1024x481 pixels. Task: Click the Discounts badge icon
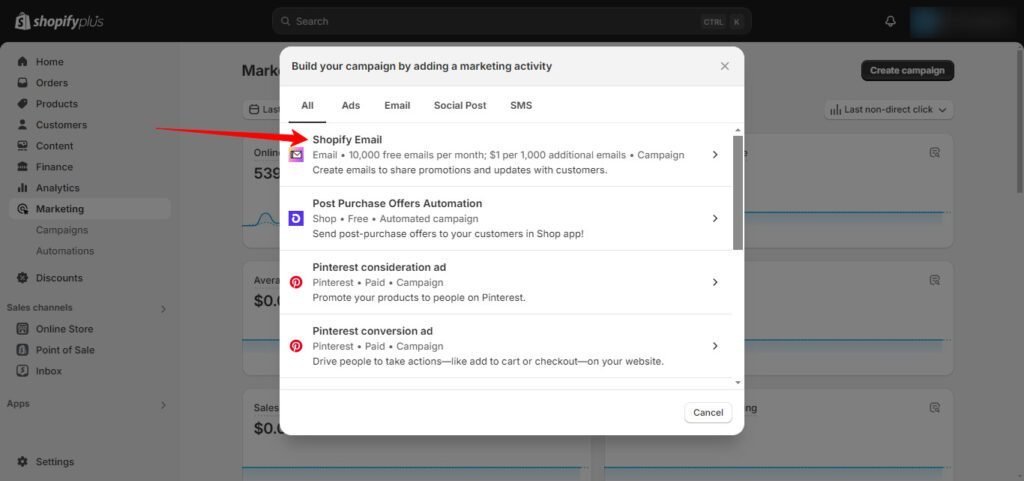pos(23,277)
